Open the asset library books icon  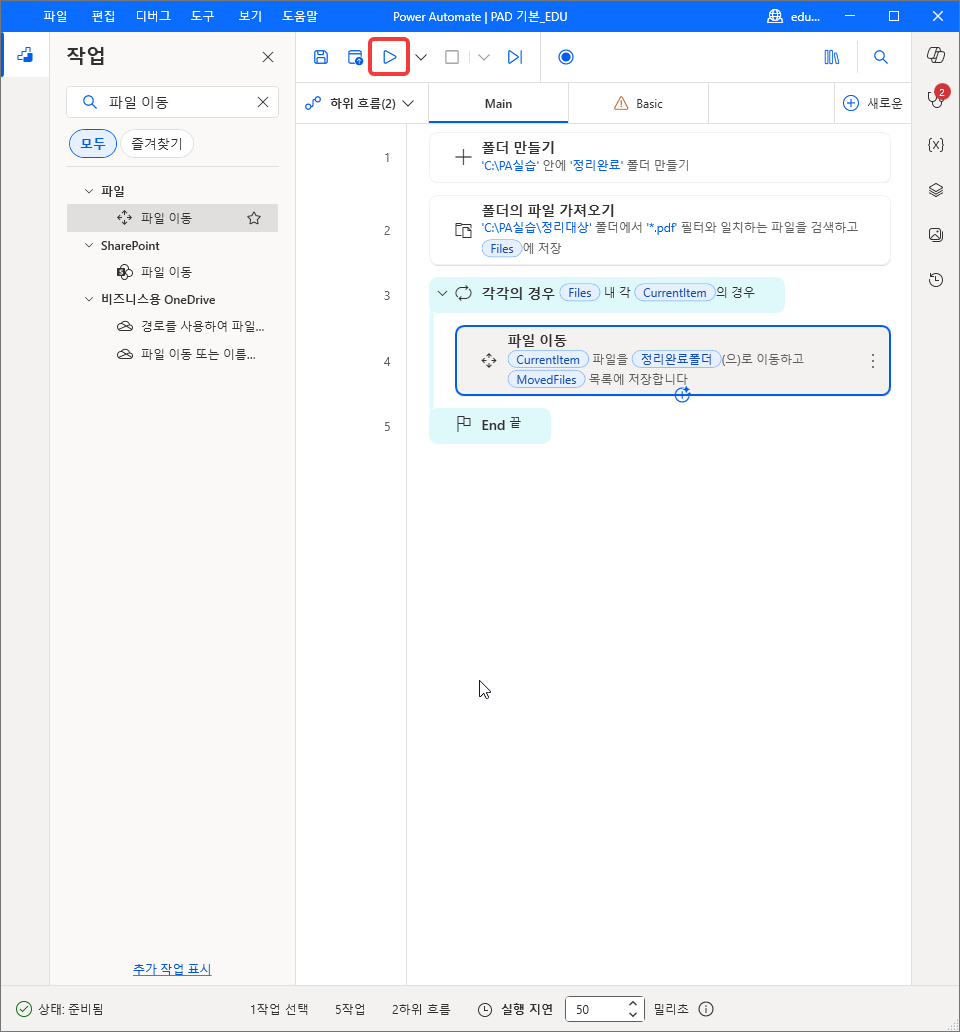(832, 57)
